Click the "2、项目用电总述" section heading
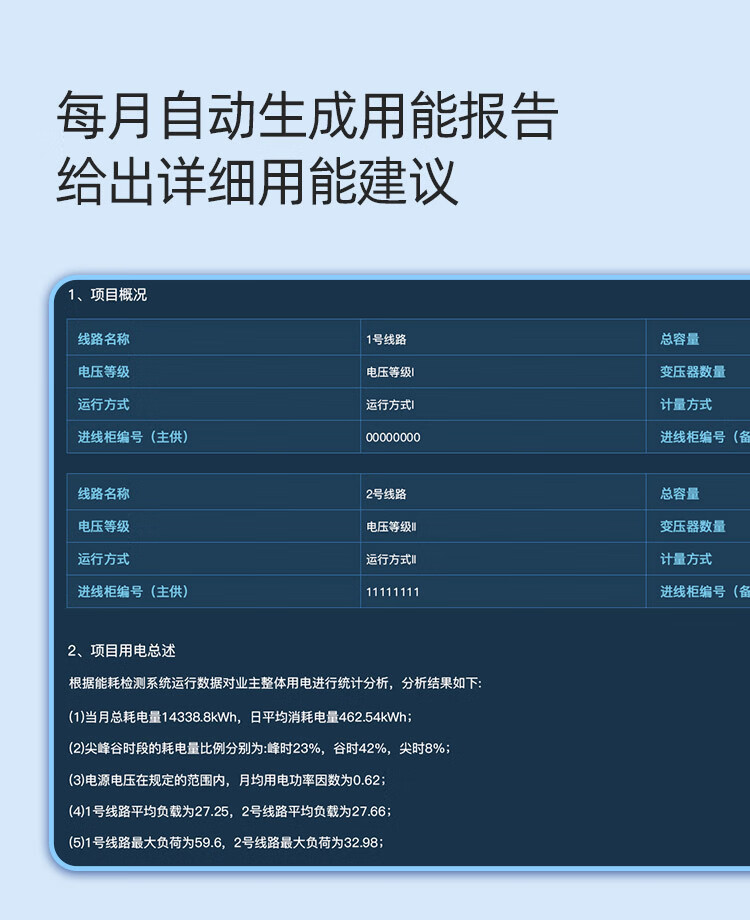The height and width of the screenshot is (920, 750). pyautogui.click(x=121, y=651)
